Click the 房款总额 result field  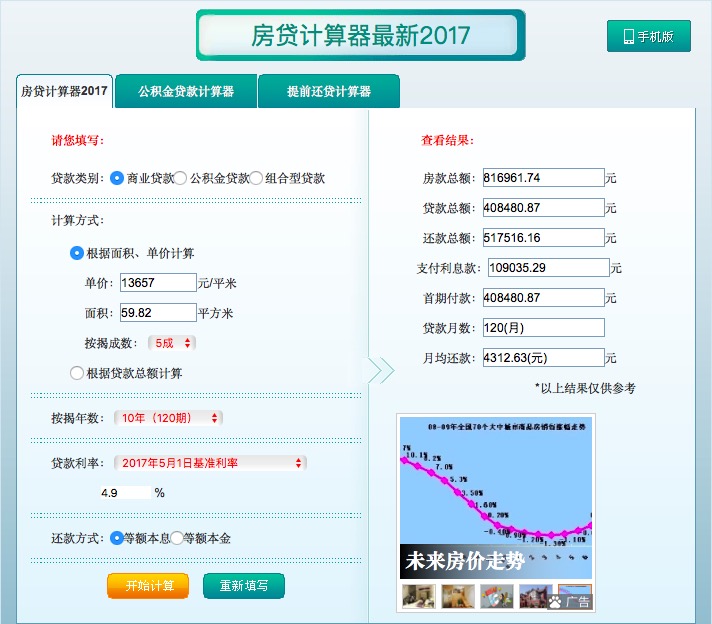click(544, 178)
